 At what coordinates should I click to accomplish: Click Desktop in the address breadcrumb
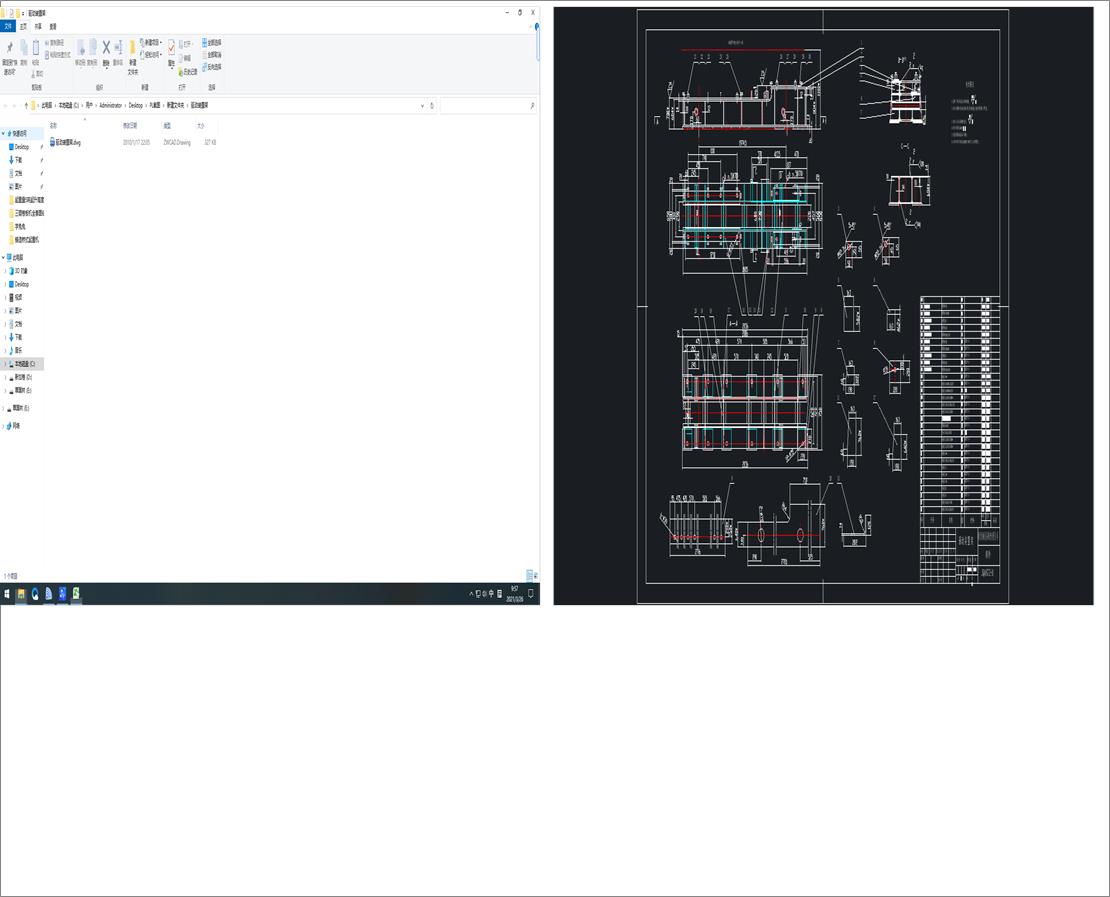click(135, 105)
